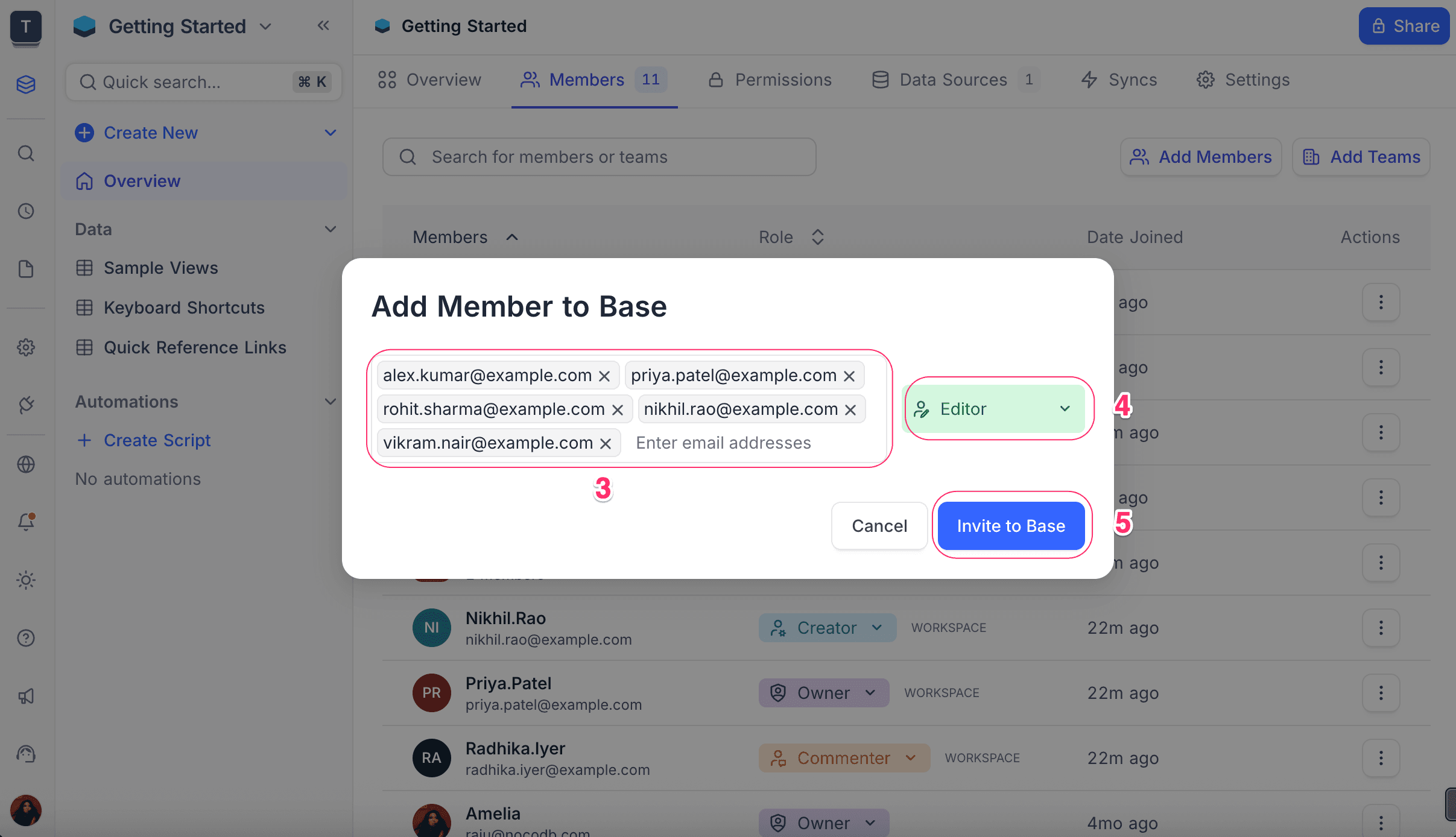The height and width of the screenshot is (837, 1456).
Task: Remove vikram.nair@example.com email chip
Action: (606, 443)
